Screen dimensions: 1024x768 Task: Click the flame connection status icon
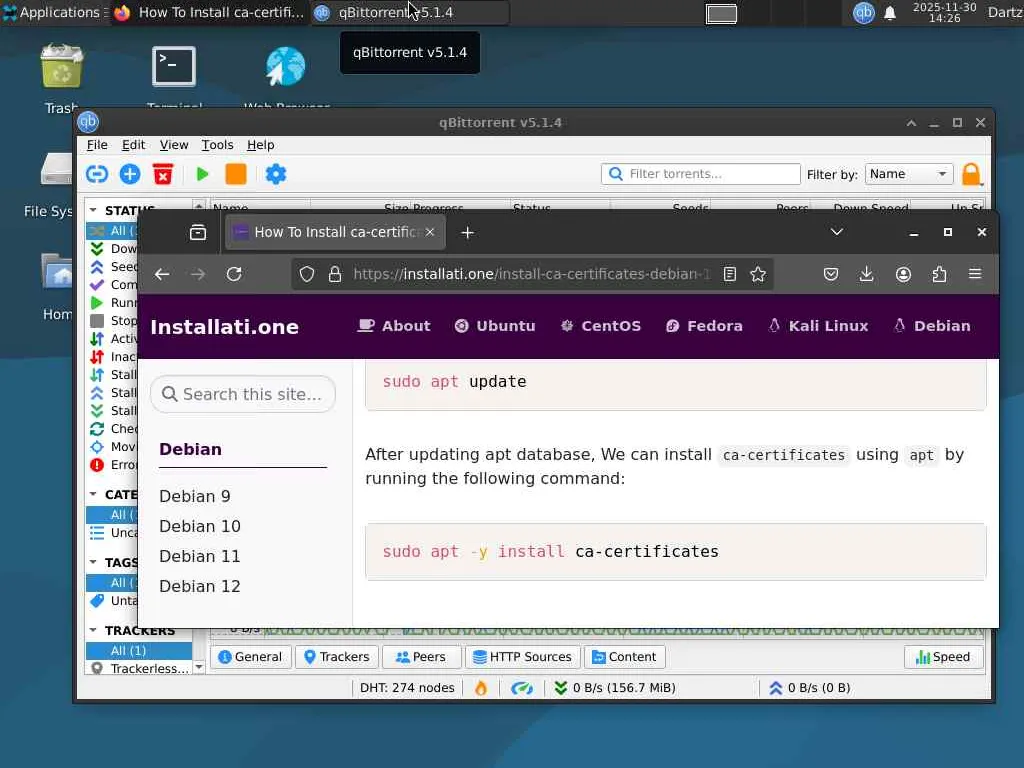click(x=481, y=688)
